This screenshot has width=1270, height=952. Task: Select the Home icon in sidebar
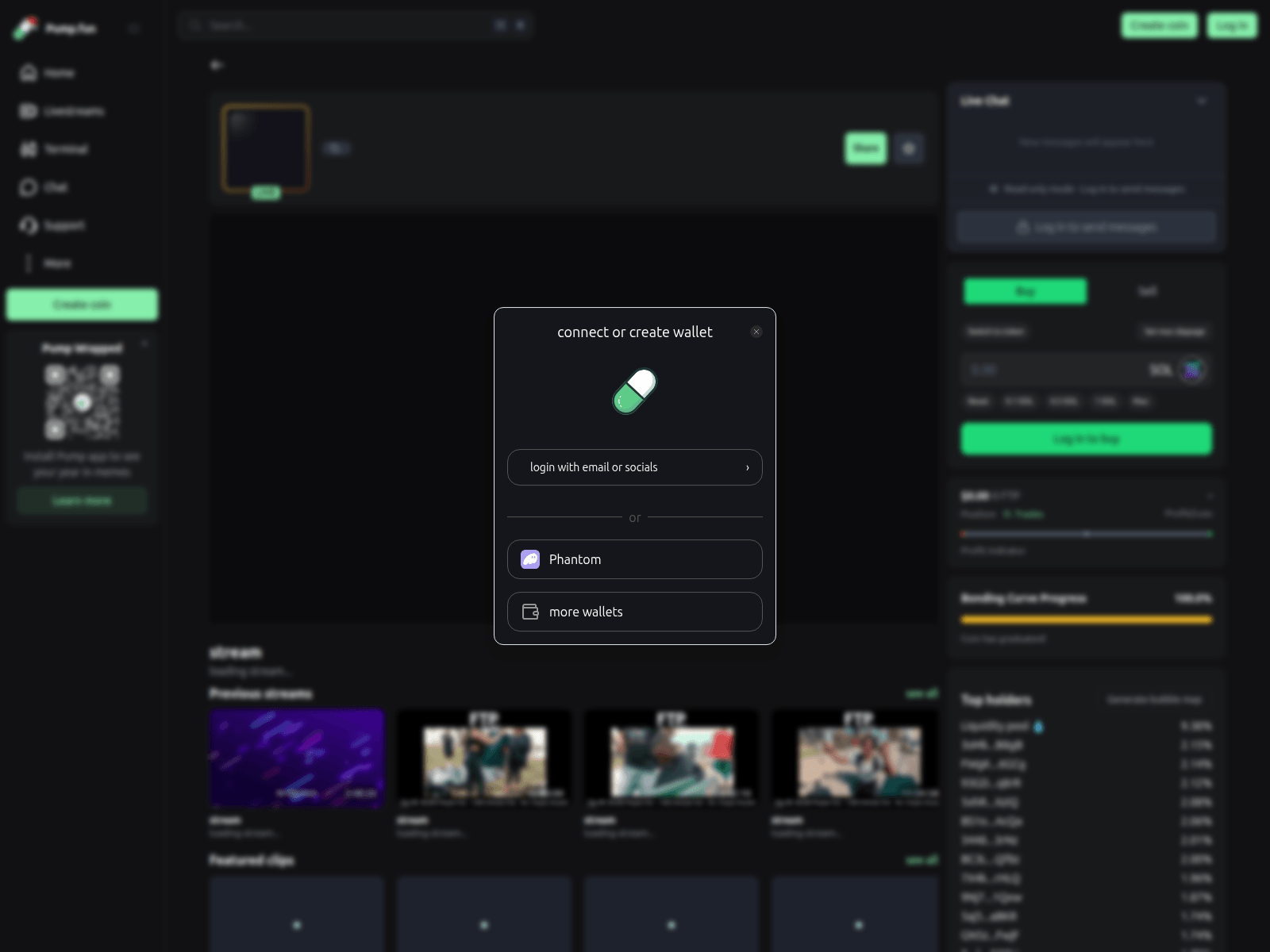(x=27, y=72)
